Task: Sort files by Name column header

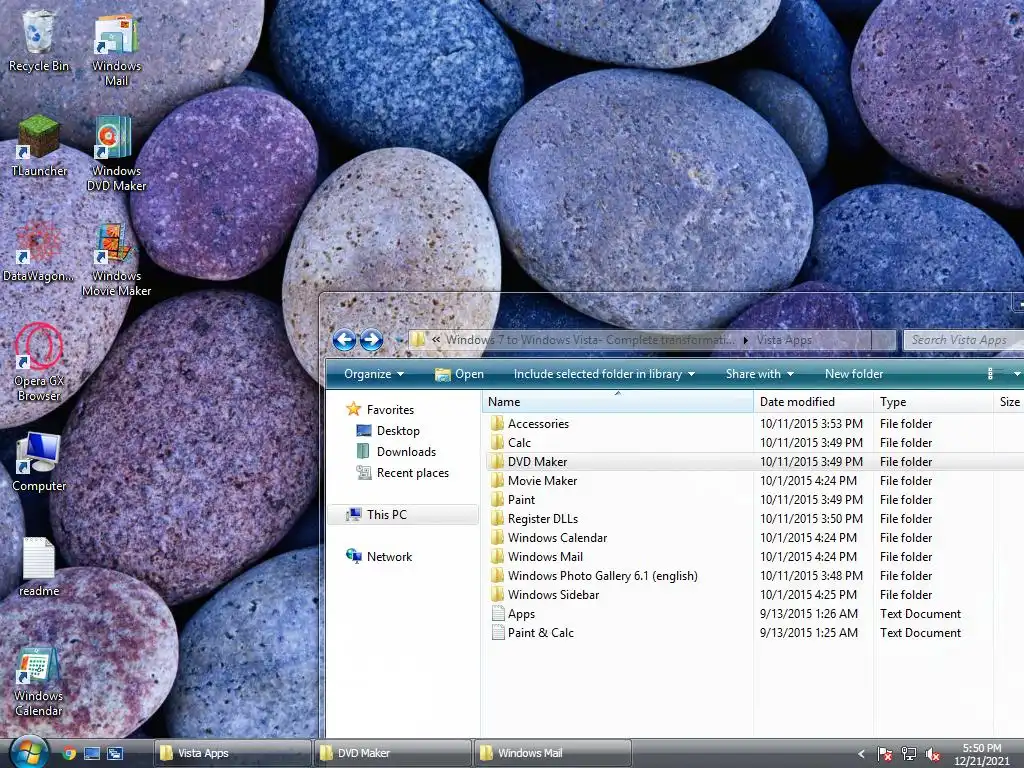Action: (x=617, y=402)
